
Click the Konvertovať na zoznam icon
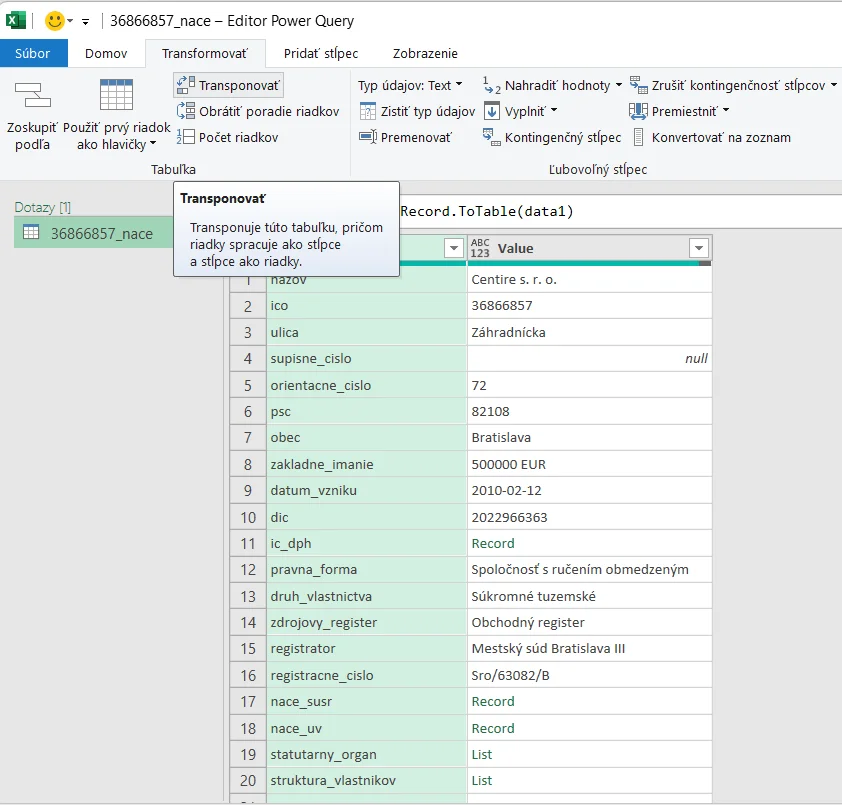[x=638, y=137]
